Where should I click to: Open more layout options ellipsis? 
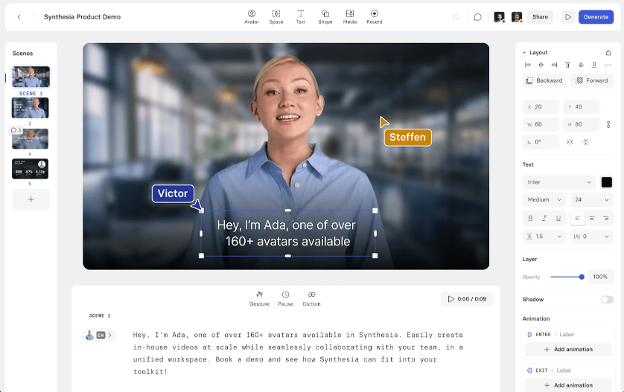pos(607,65)
